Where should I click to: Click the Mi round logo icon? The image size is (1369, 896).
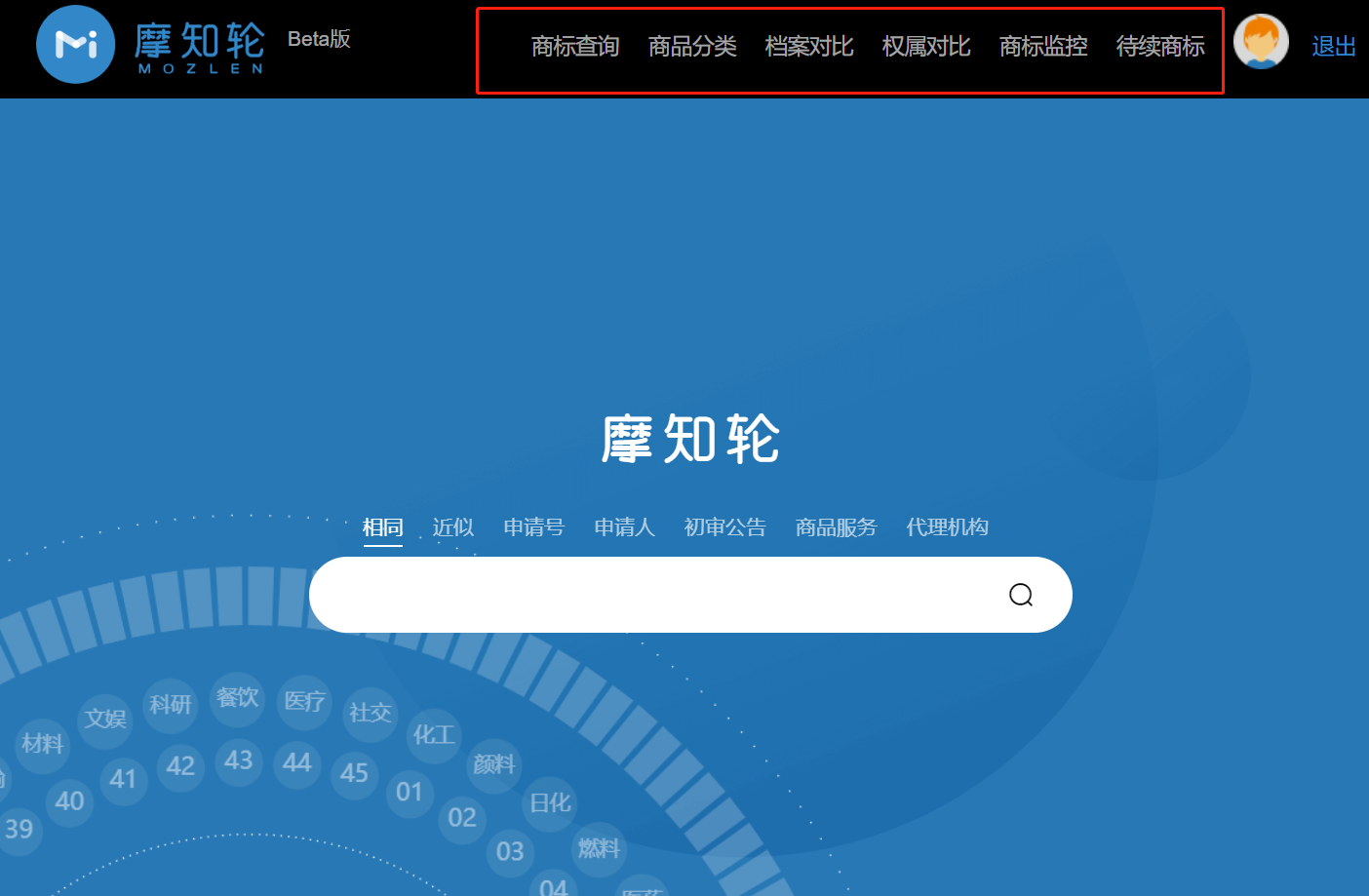point(76,45)
